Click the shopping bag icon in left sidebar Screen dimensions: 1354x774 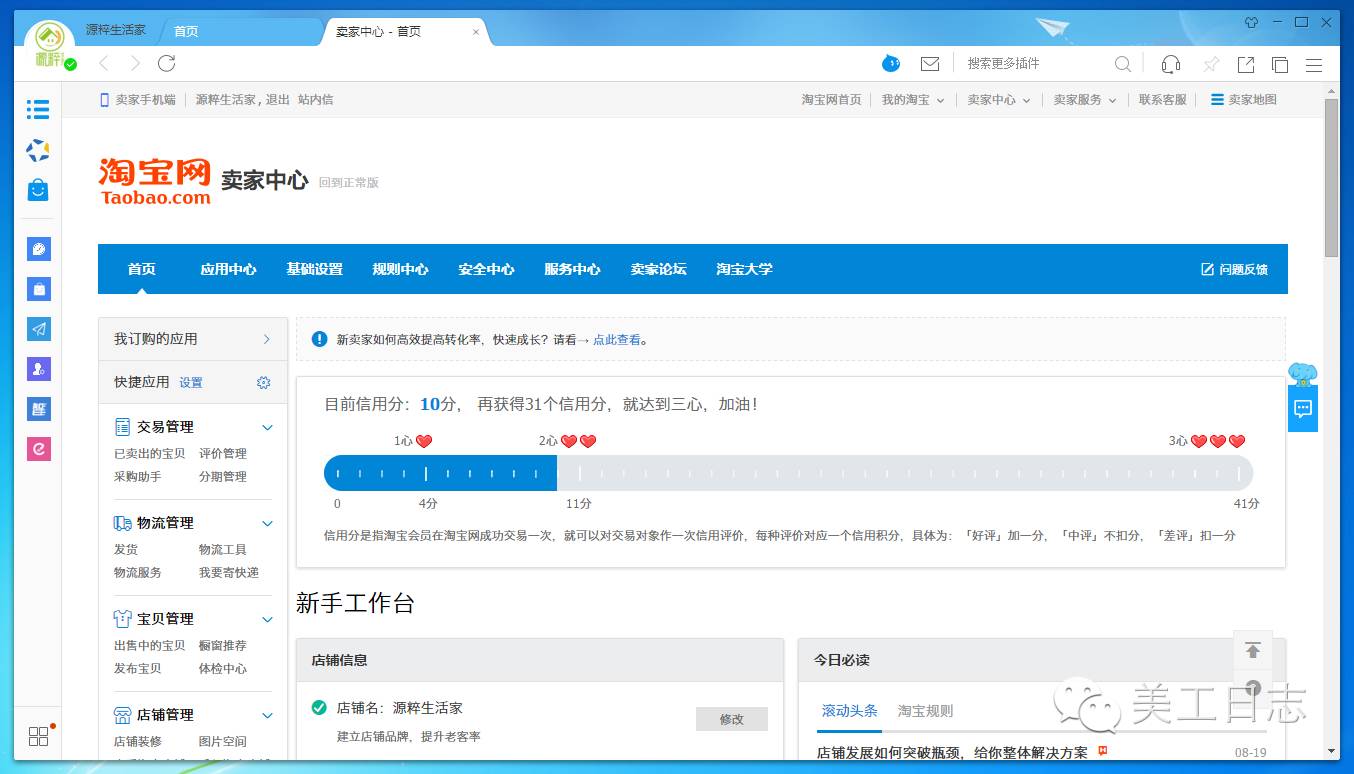point(38,190)
